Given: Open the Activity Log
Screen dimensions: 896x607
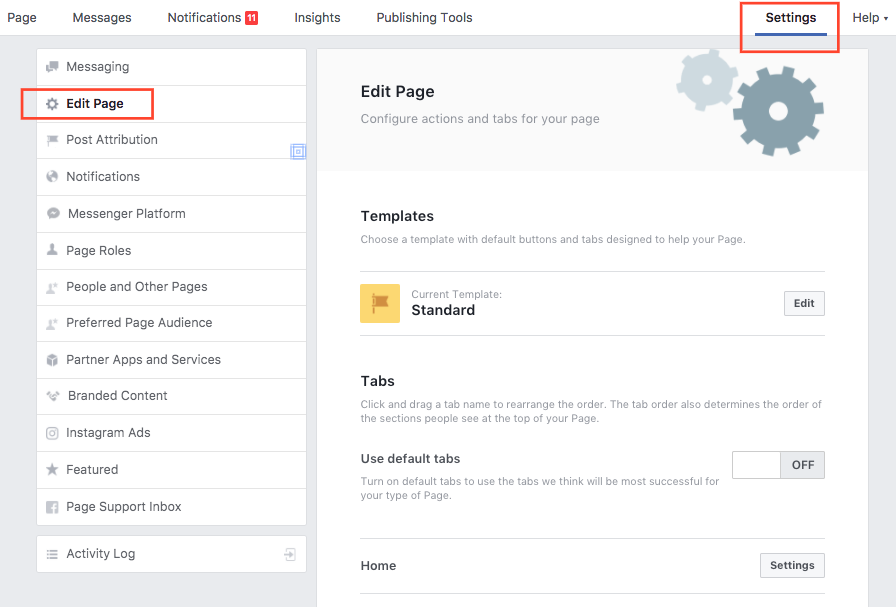Looking at the screenshot, I should point(171,554).
